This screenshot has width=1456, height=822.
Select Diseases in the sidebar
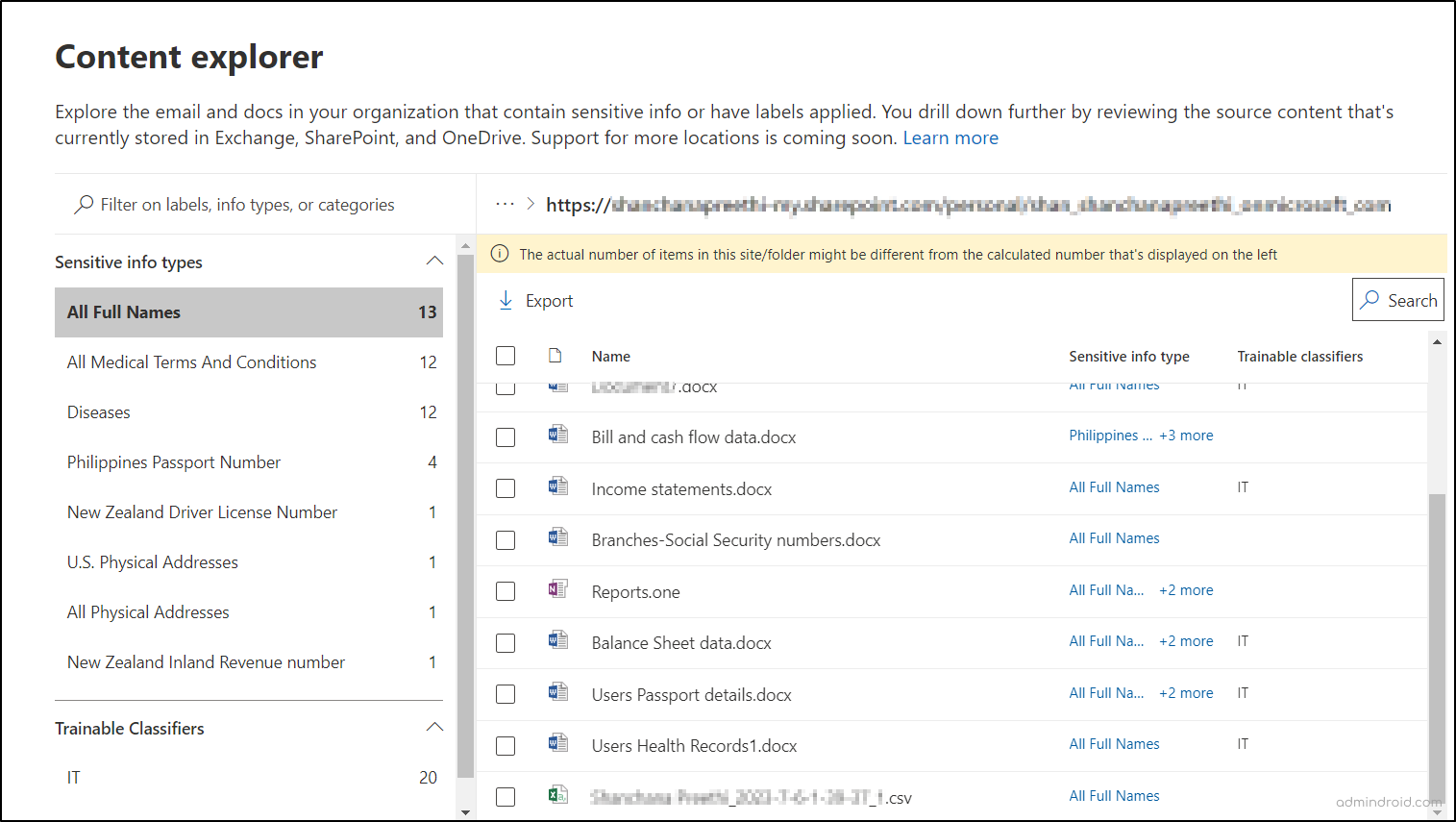(98, 411)
